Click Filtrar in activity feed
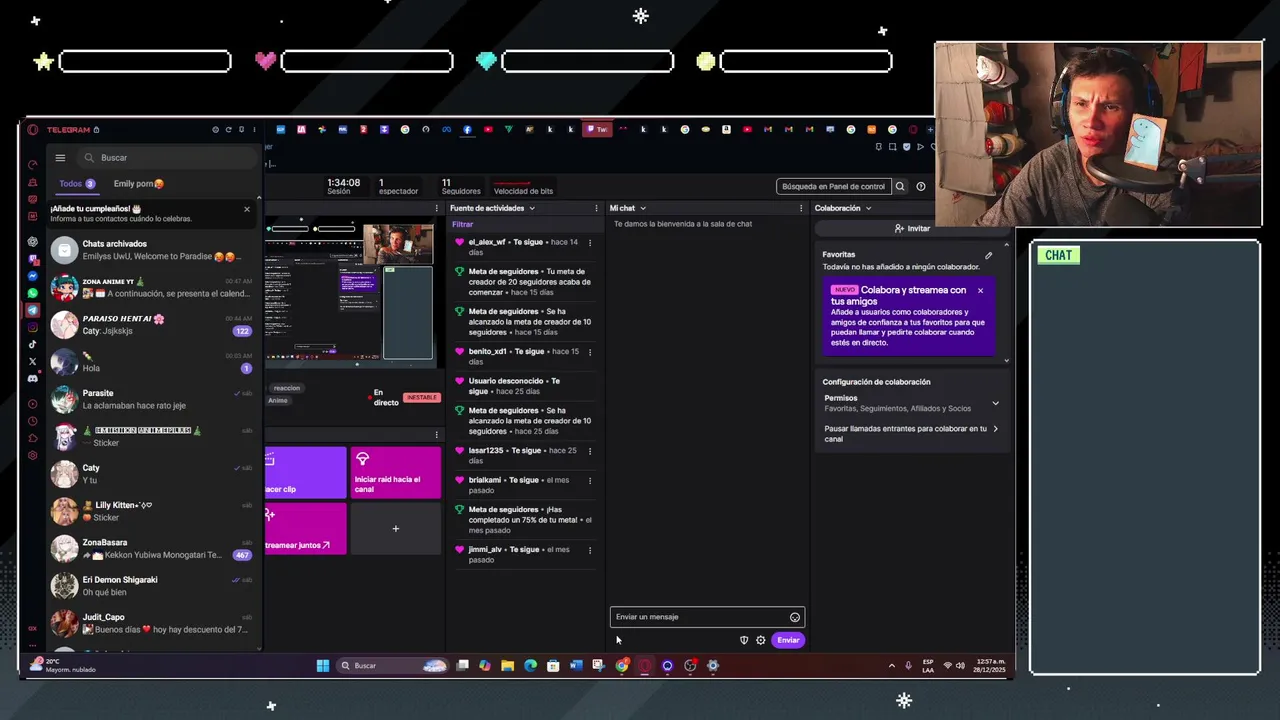The width and height of the screenshot is (1280, 720). coord(462,224)
